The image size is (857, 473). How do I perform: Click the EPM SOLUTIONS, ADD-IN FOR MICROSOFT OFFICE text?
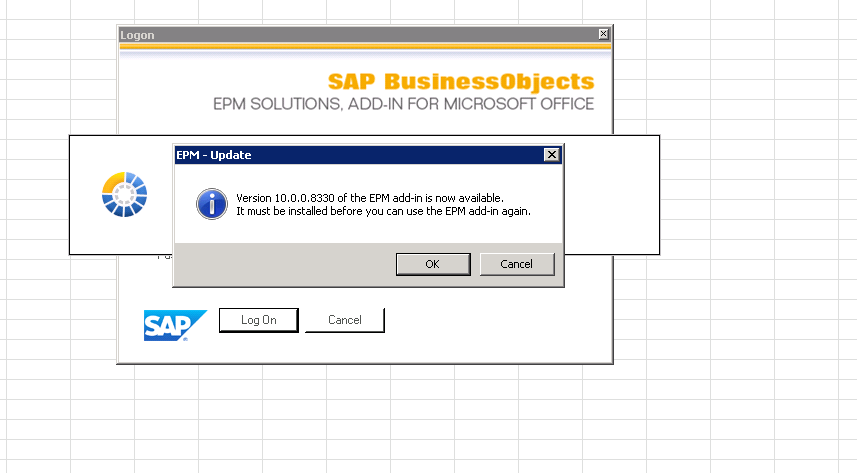[403, 104]
